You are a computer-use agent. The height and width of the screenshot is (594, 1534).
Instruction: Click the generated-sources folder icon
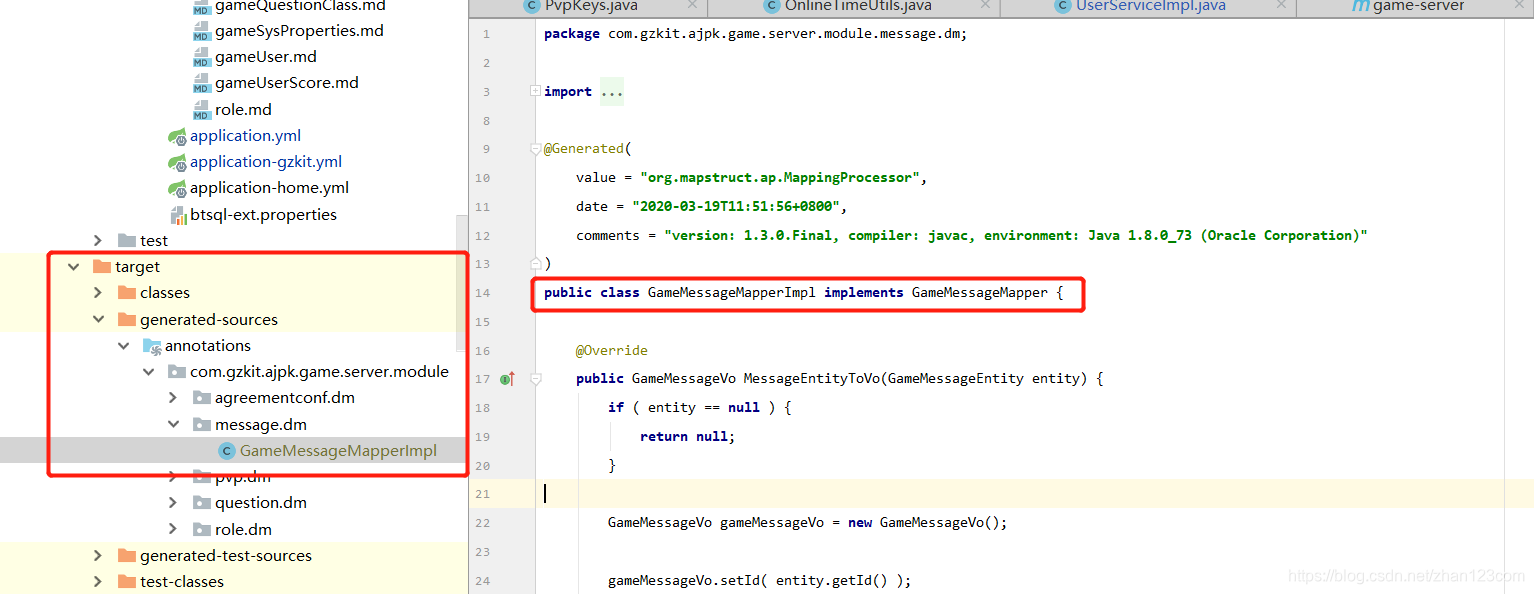[x=126, y=320]
